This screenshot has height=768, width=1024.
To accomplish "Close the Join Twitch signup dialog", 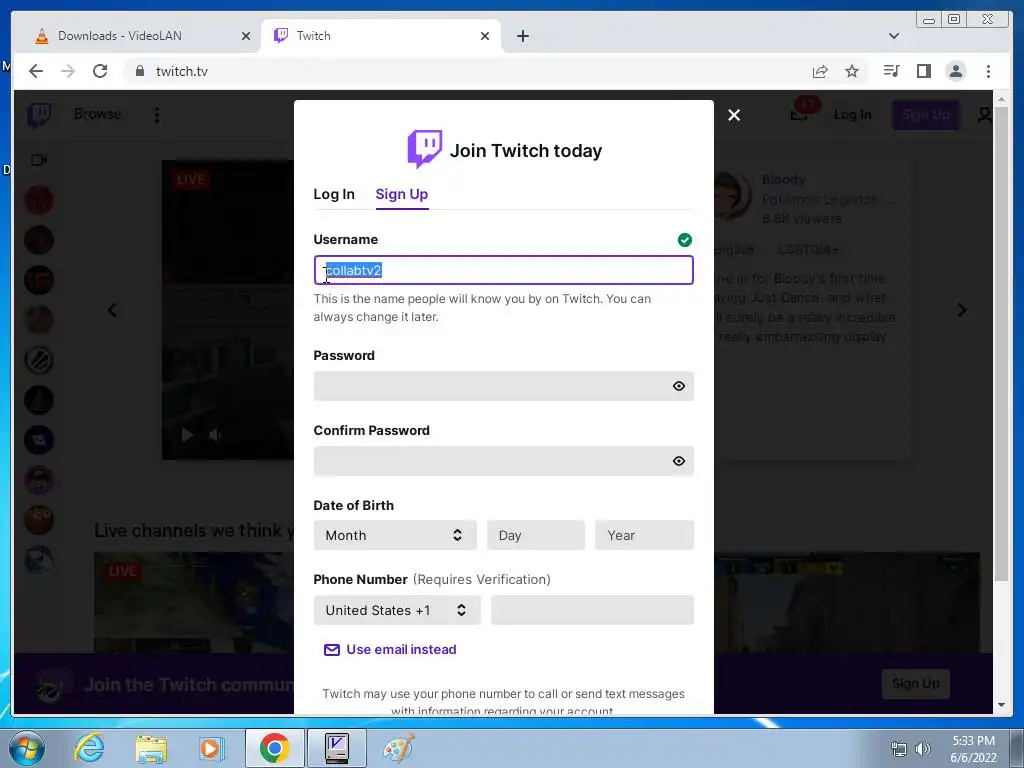I will coord(734,115).
